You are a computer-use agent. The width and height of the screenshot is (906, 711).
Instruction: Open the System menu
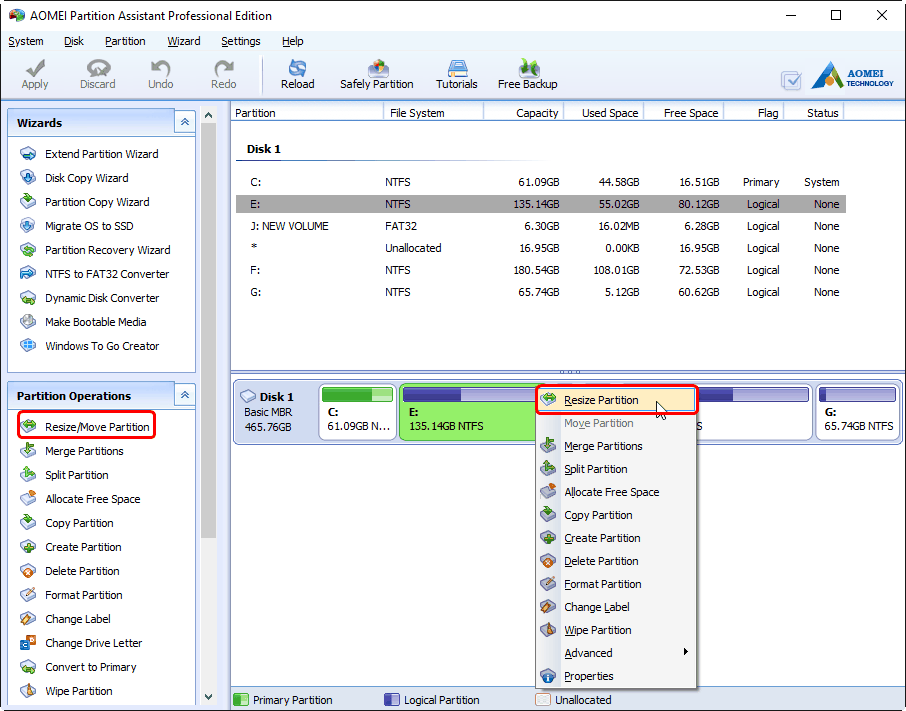click(26, 41)
